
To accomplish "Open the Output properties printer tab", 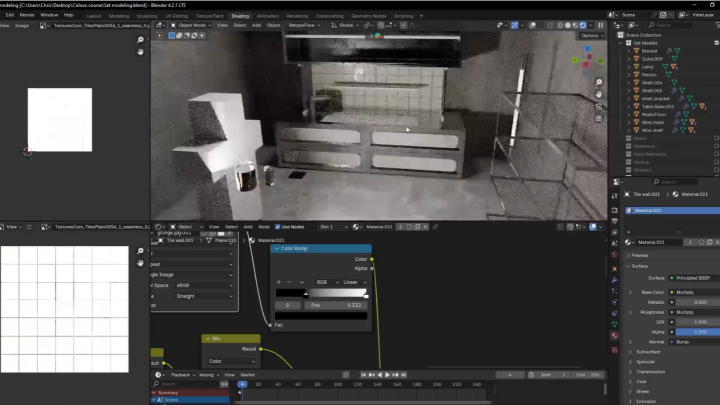I will coord(615,221).
